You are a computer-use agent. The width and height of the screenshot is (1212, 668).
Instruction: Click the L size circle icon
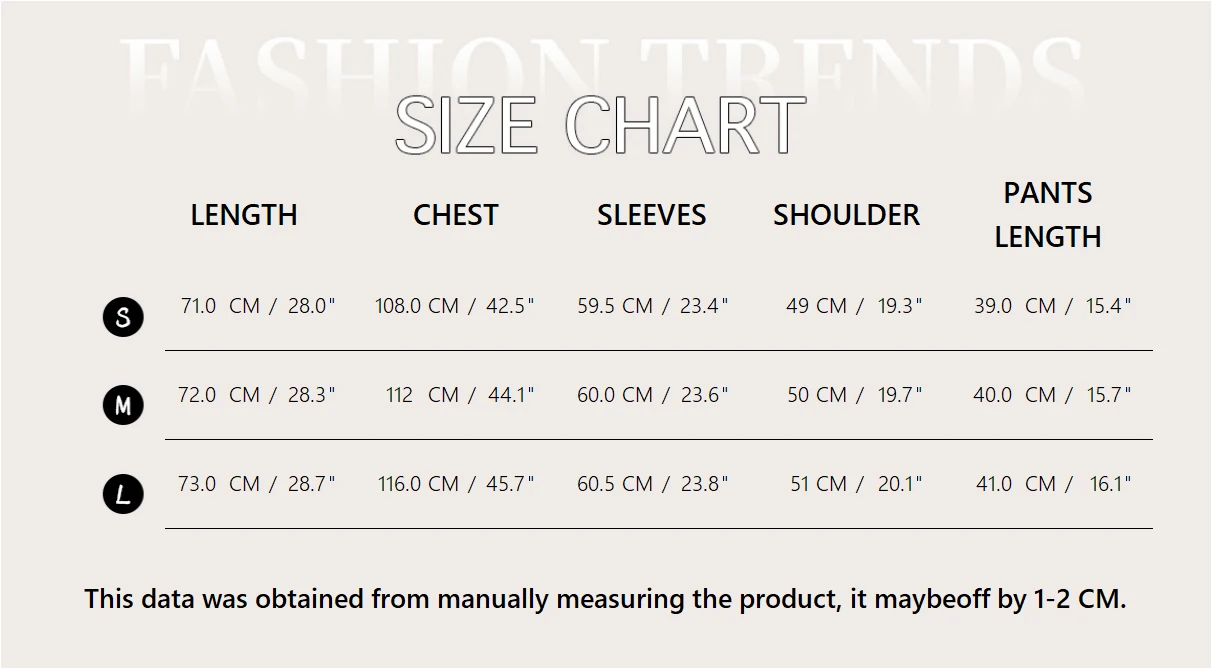click(x=123, y=494)
